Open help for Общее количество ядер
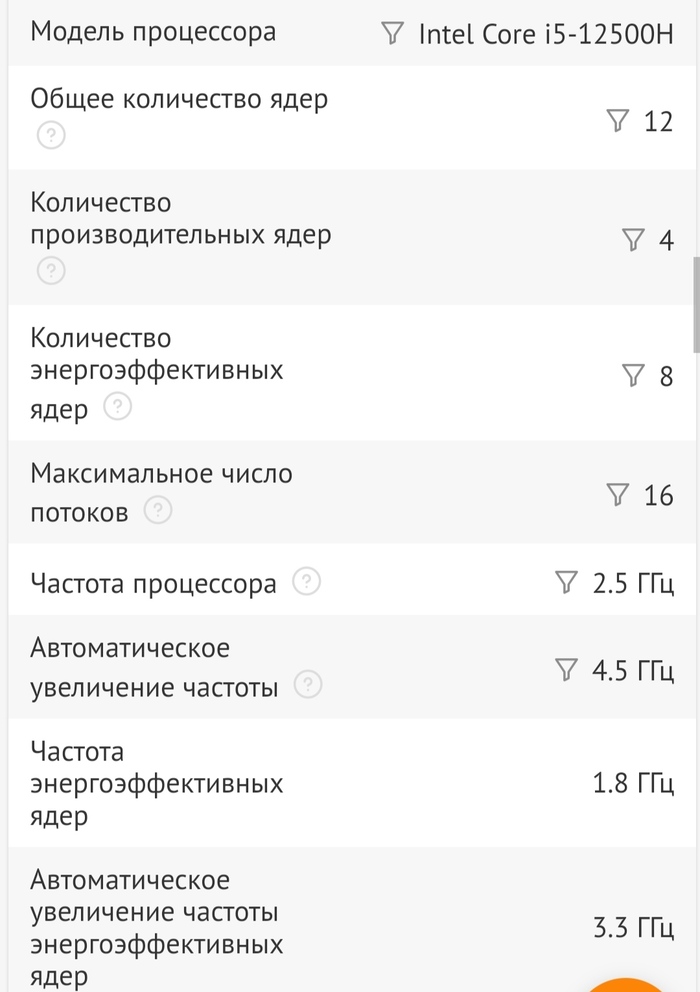 [50, 135]
